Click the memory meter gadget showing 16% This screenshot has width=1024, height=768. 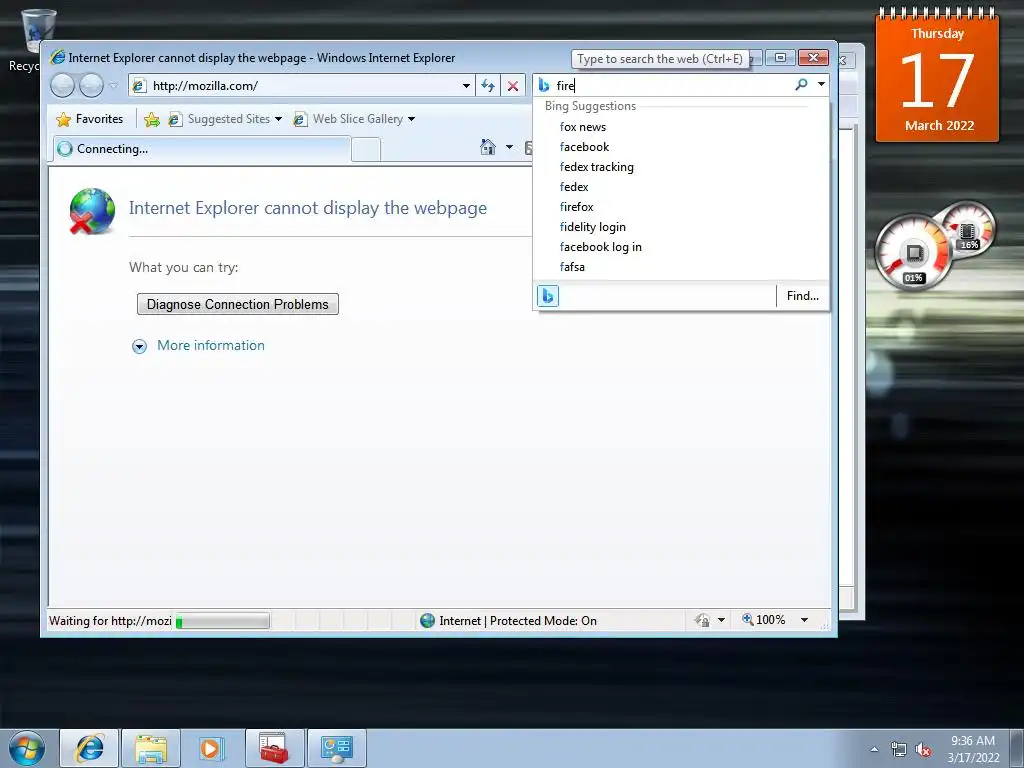point(968,230)
